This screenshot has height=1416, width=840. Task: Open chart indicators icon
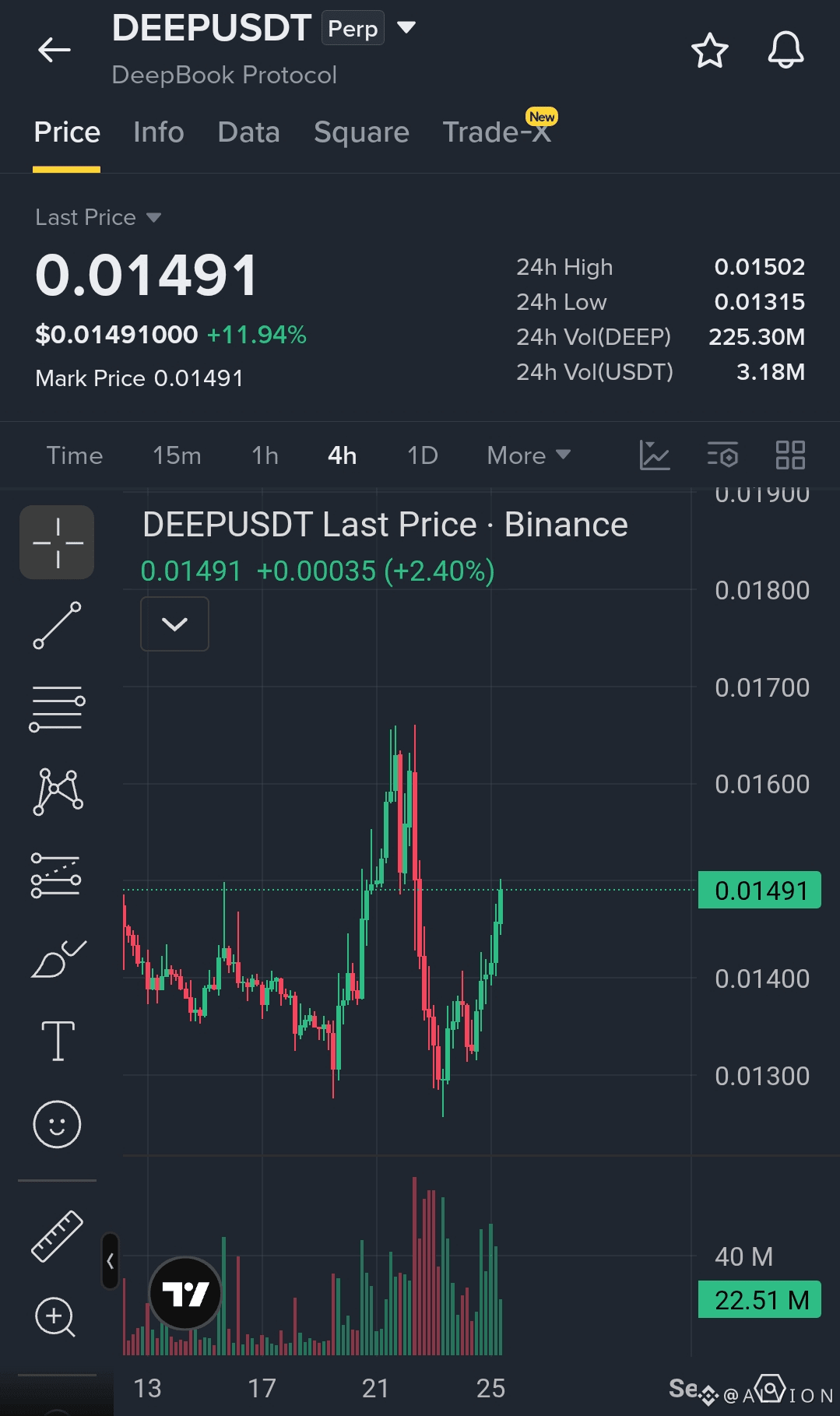655,455
